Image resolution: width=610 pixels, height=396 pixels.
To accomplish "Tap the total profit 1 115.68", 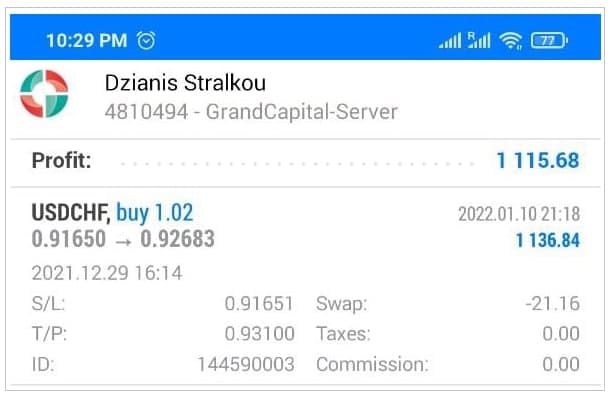I will click(538, 160).
